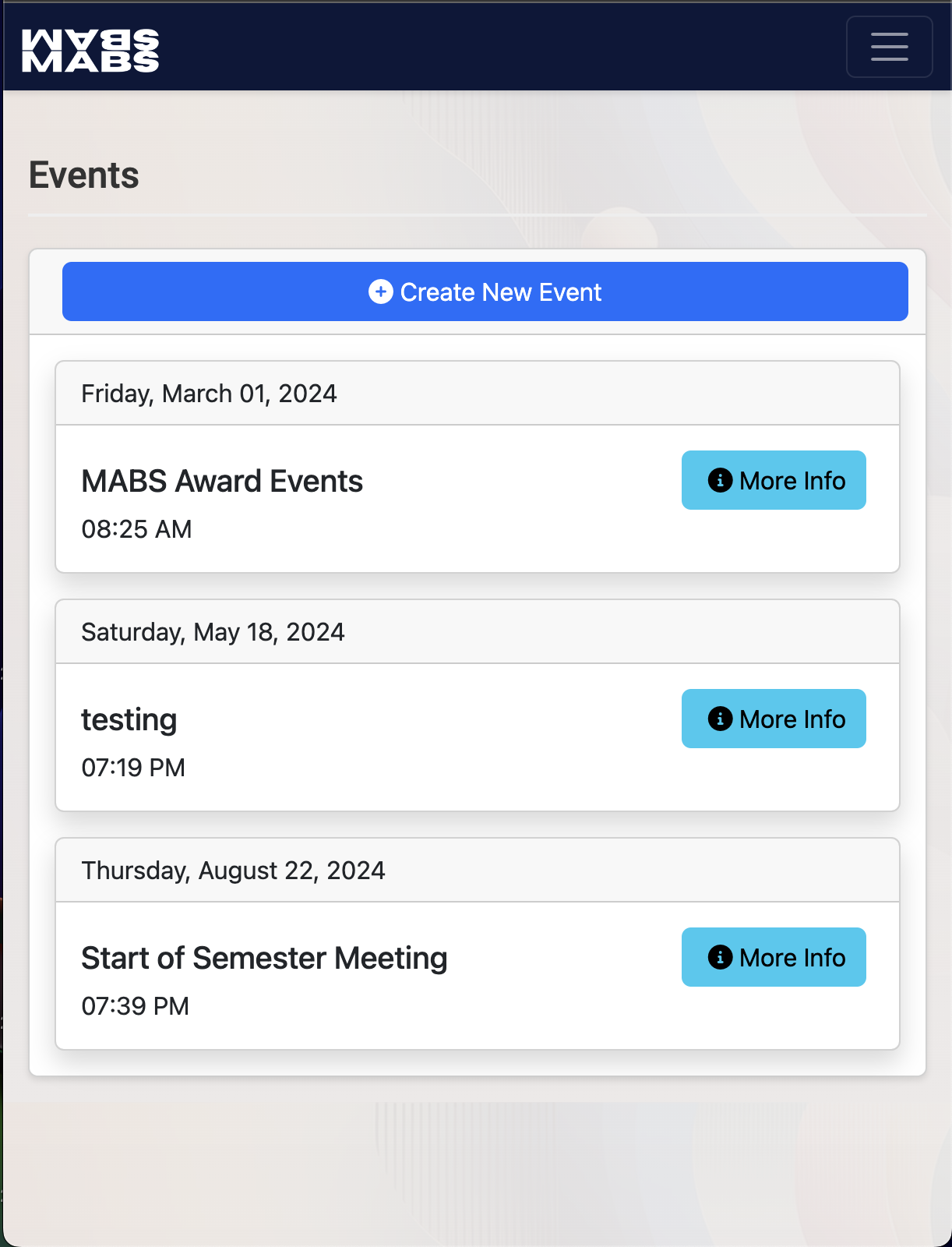Click the Events page heading

point(84,175)
